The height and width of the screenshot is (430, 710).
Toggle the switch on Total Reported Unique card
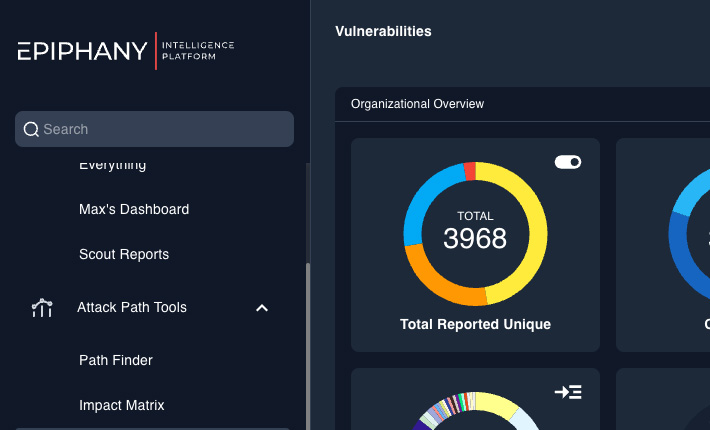point(568,162)
